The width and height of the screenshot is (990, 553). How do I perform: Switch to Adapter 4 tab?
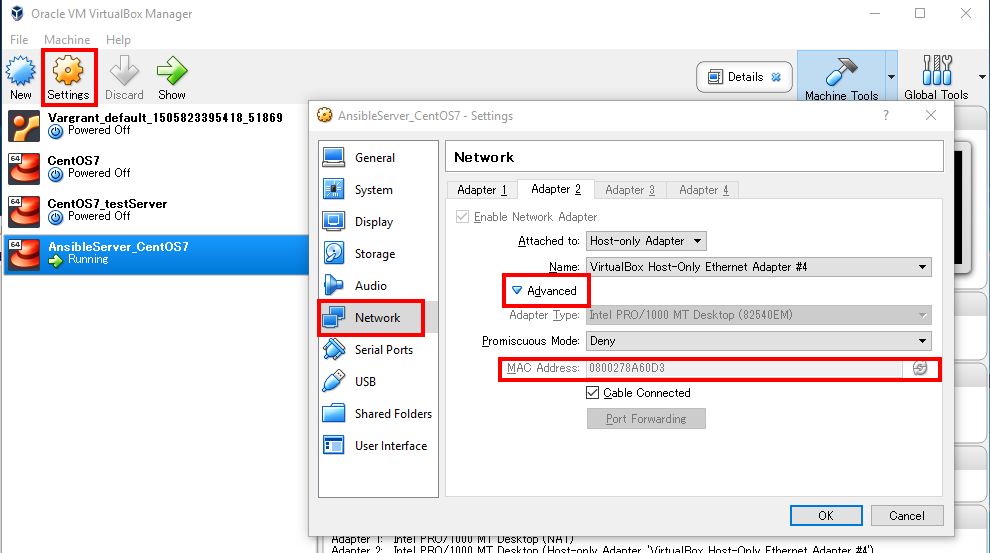pos(704,189)
